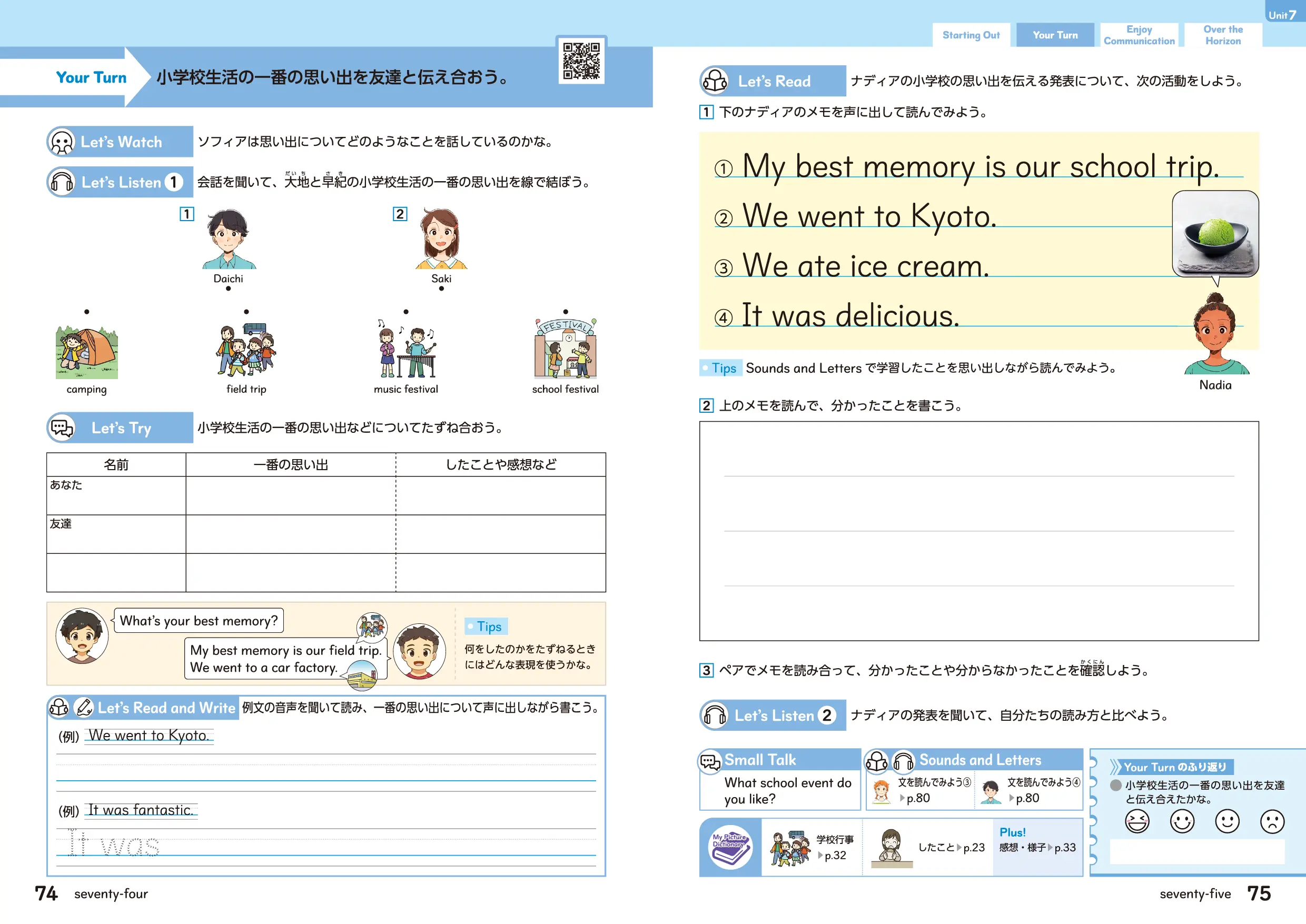1306x924 pixels.
Task: Click the Let's Listen 1 headphones icon
Action: (62, 182)
